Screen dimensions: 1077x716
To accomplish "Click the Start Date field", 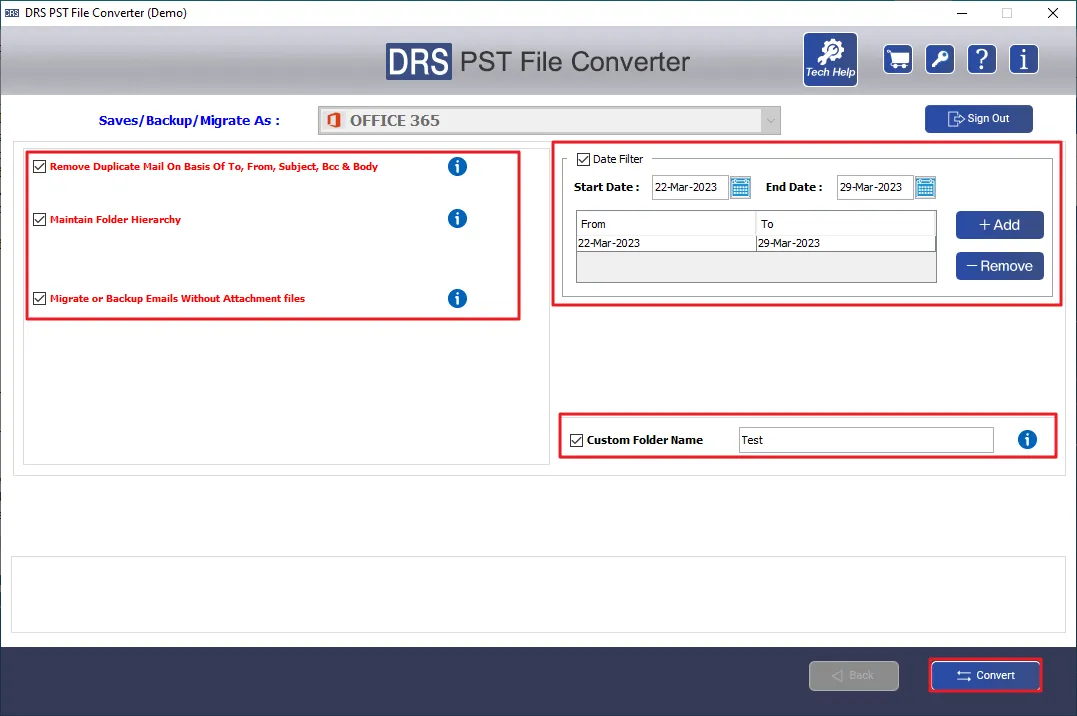I will [x=690, y=187].
